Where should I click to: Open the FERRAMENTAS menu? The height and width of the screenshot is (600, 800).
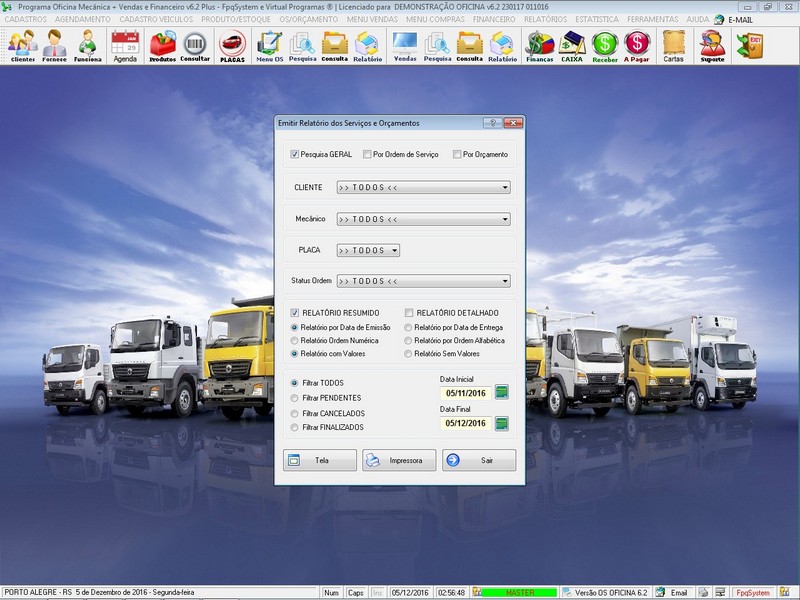(x=653, y=19)
